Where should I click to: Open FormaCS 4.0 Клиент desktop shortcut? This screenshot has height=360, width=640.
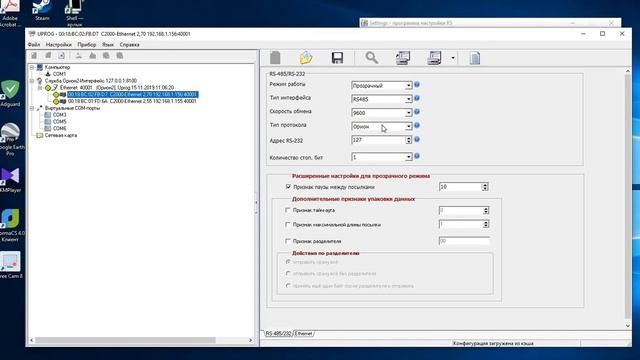pos(11,225)
